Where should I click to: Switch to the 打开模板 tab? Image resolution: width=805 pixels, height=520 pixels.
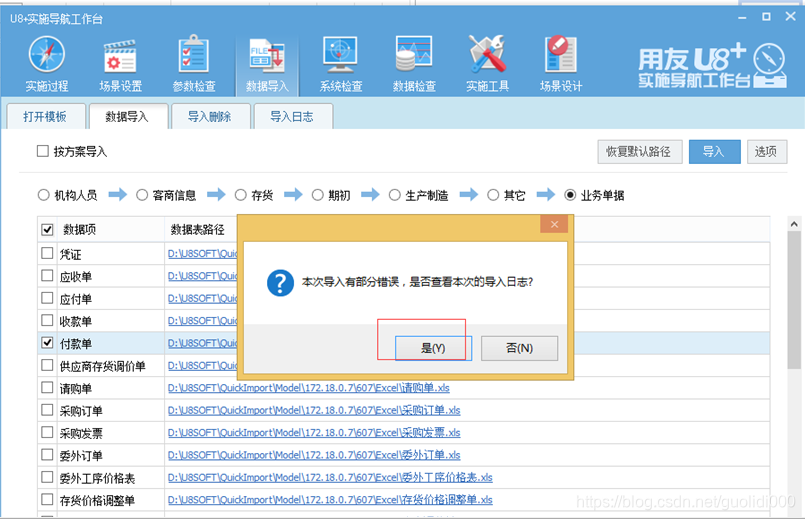(x=45, y=117)
